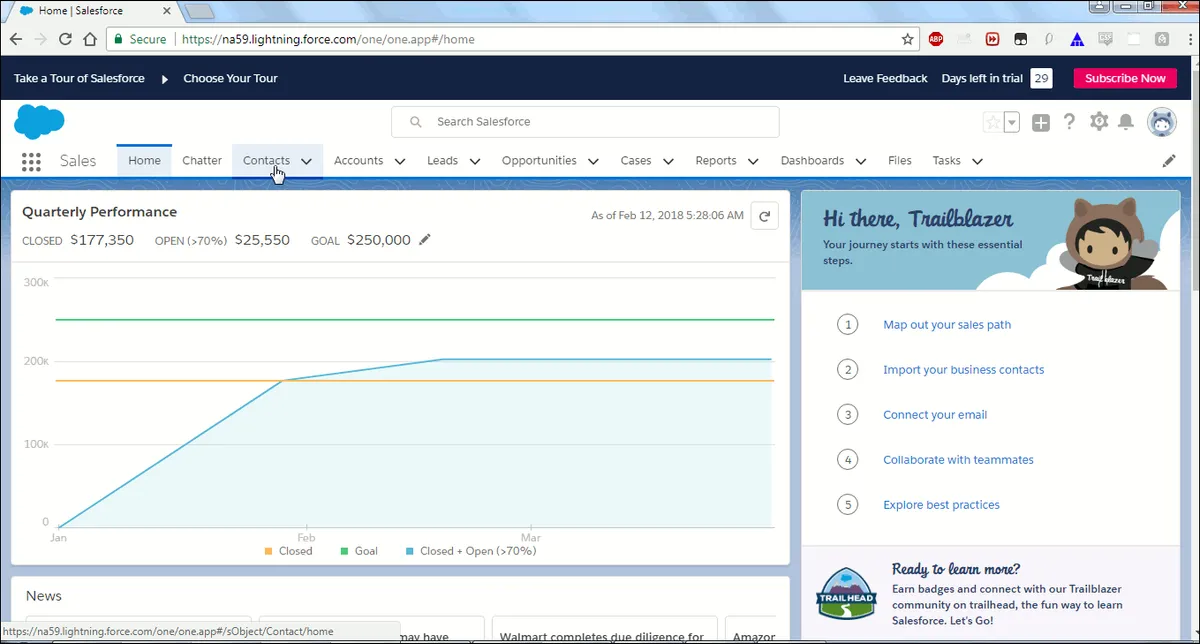Click Leave Feedback link

point(885,78)
